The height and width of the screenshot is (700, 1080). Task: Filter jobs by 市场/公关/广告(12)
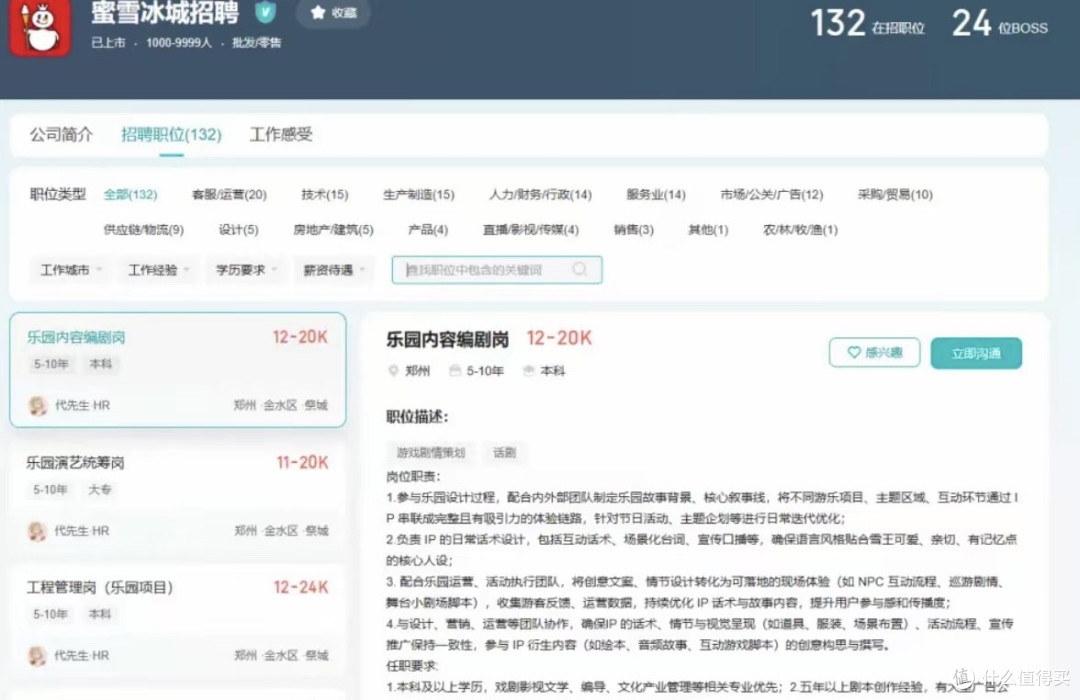771,194
